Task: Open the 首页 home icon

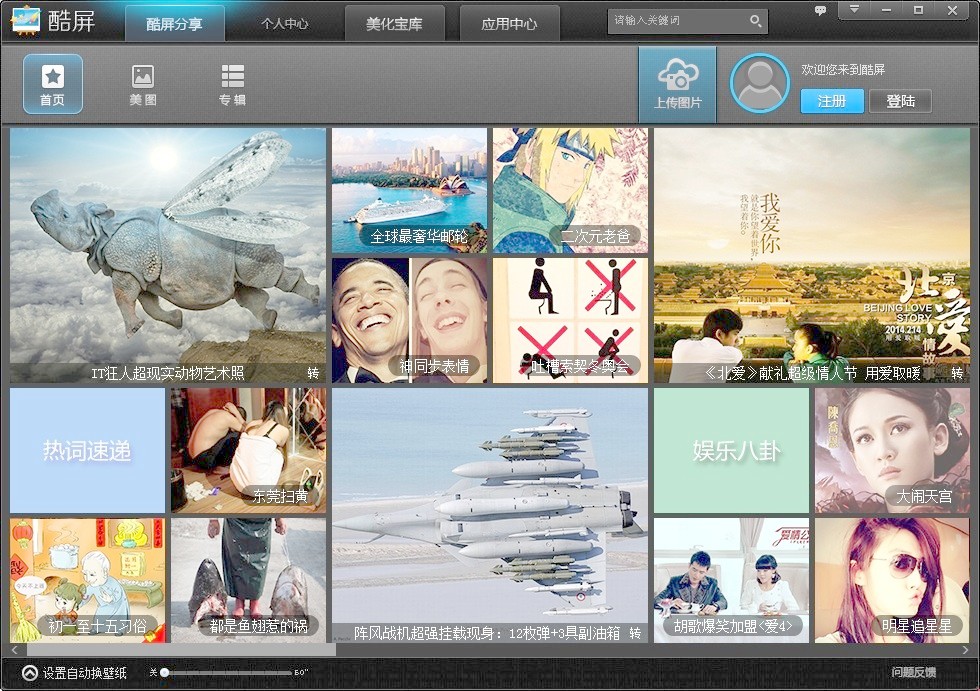Action: [x=52, y=84]
